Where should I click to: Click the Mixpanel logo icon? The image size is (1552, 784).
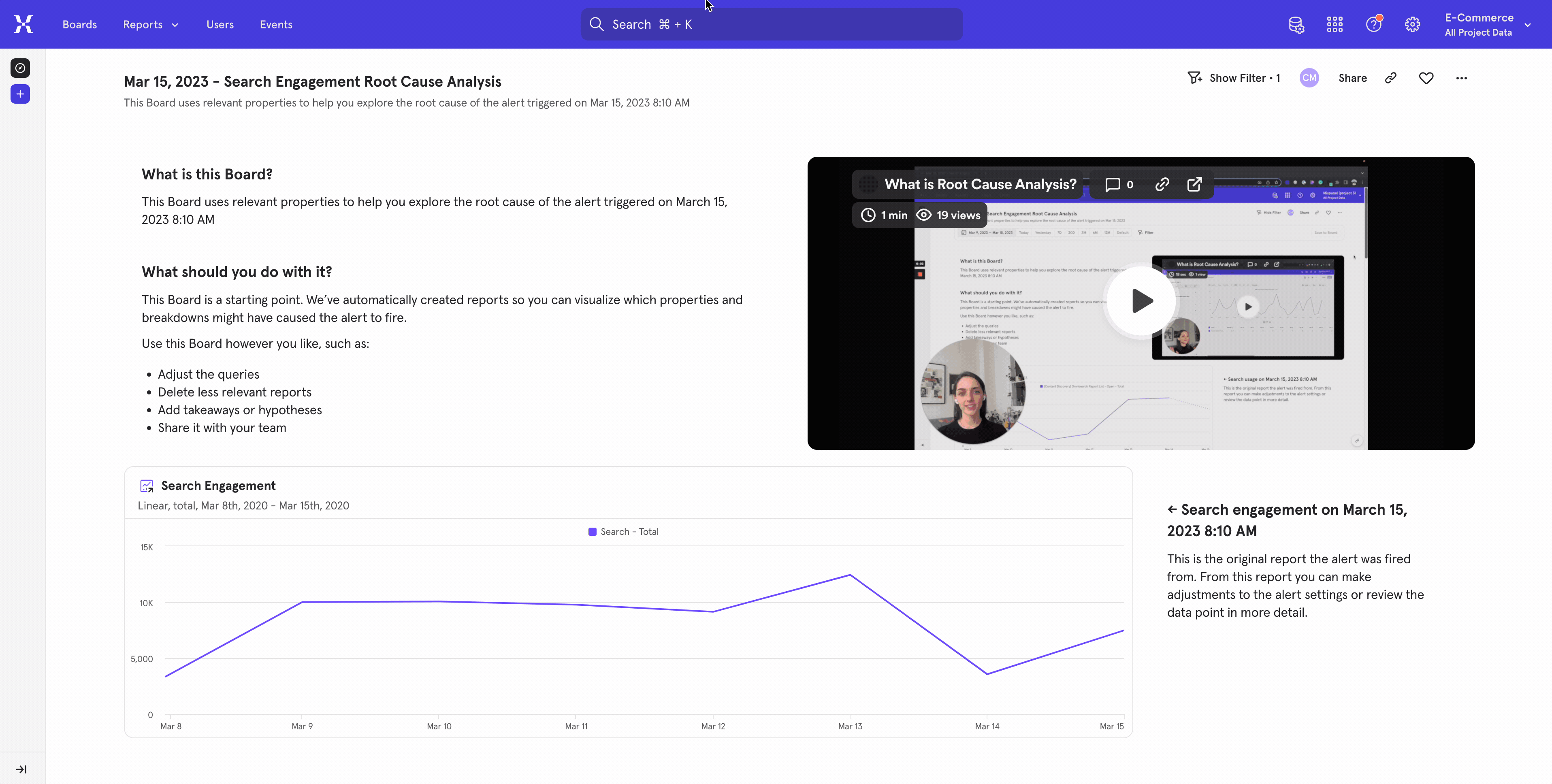23,24
